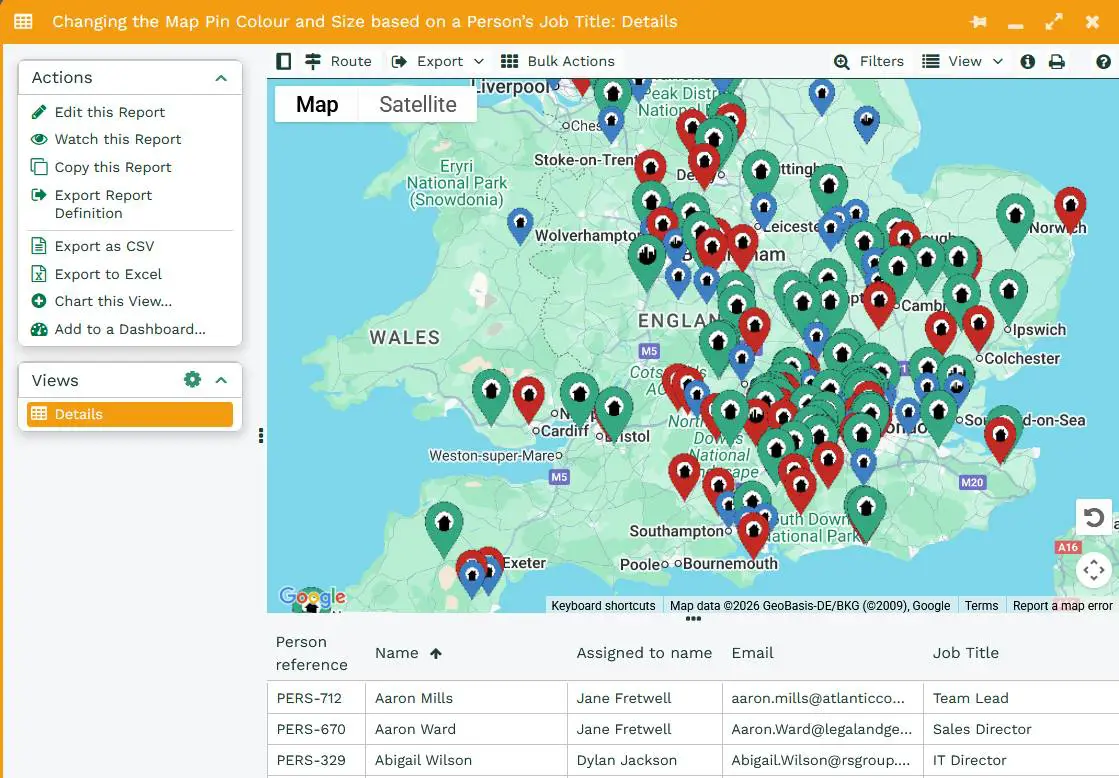
Task: Open the Export dropdown menu
Action: pos(438,61)
